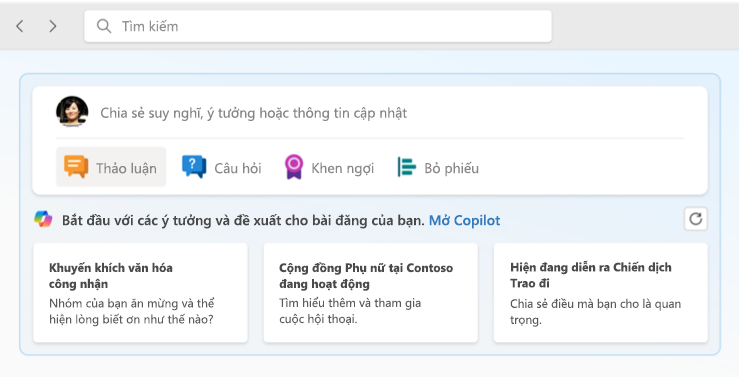
Task: Click the Copilot logo icon
Action: (43, 220)
